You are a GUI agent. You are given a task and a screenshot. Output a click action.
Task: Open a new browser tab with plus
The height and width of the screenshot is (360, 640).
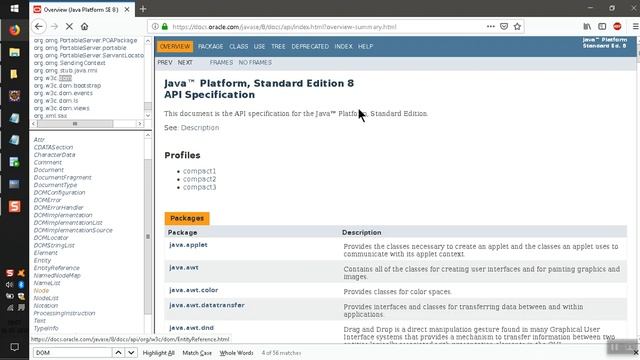[143, 9]
